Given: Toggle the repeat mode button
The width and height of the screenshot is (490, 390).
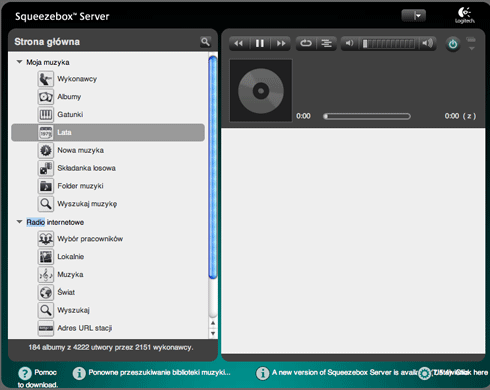Looking at the screenshot, I should [x=306, y=43].
